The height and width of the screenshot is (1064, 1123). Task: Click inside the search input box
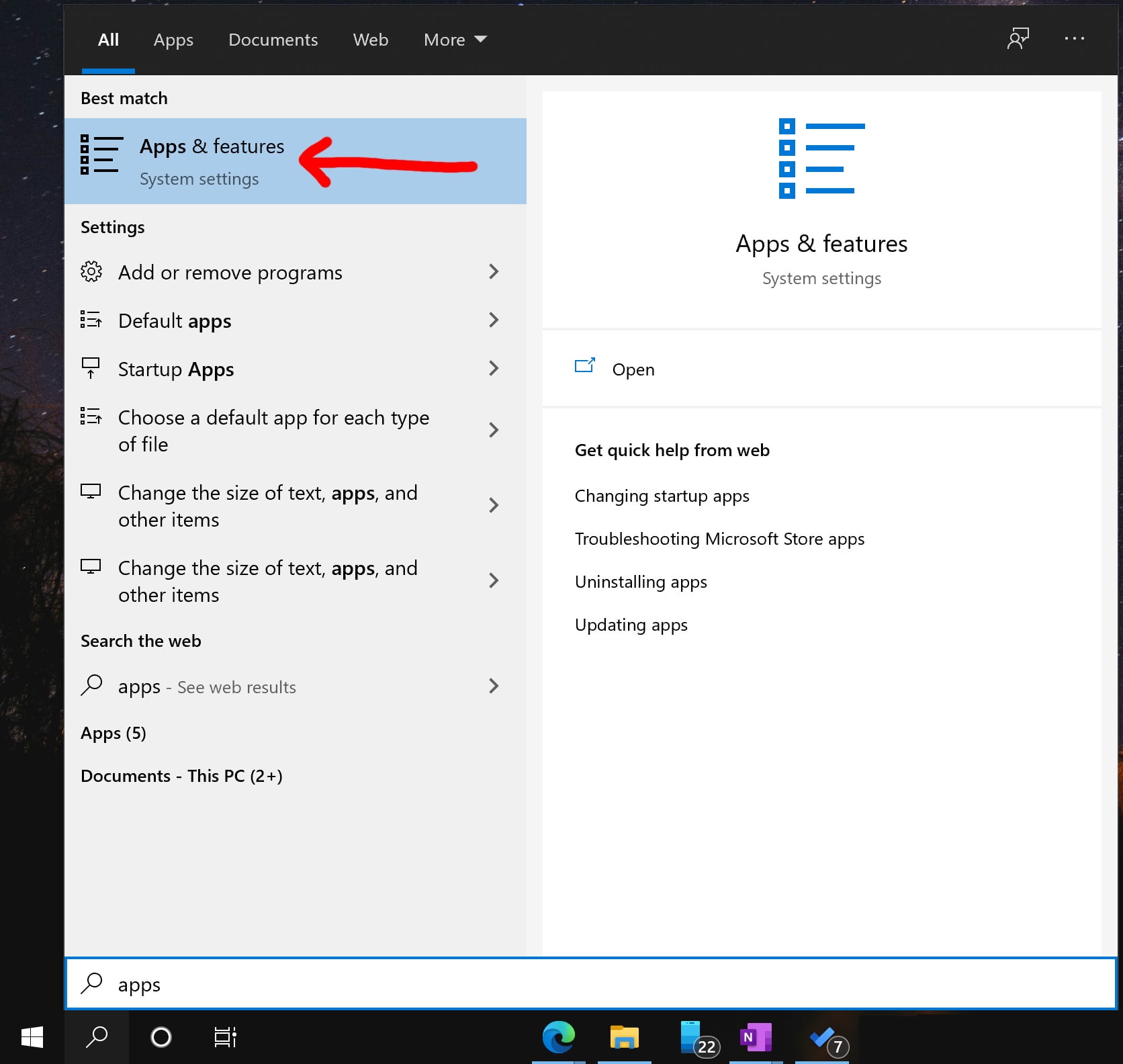(403, 984)
